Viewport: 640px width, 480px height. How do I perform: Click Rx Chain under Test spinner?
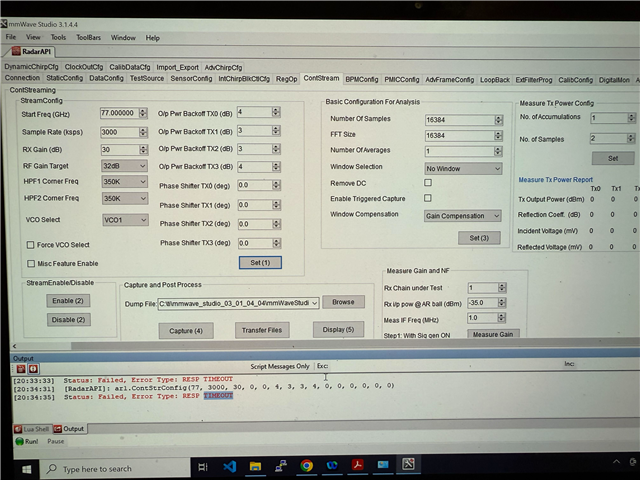[x=502, y=288]
